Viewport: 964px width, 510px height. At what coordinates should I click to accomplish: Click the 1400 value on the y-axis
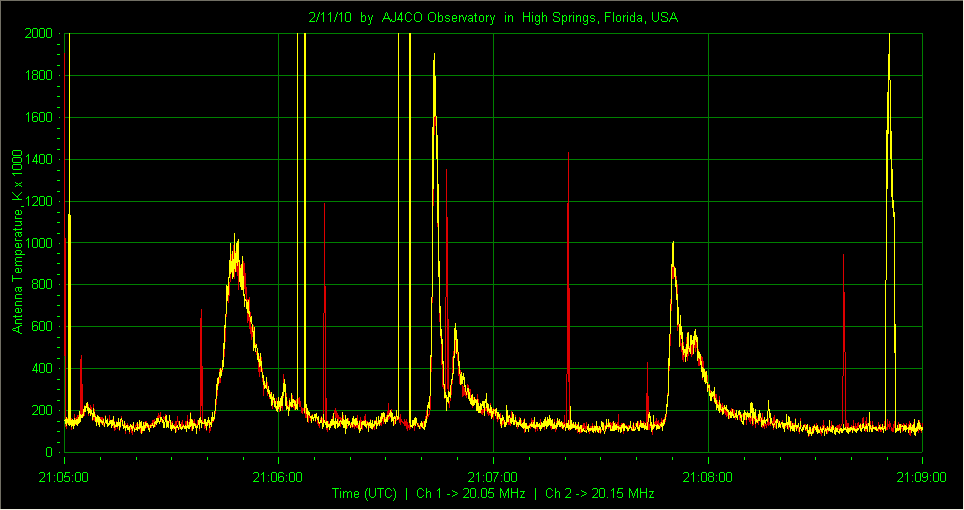38,160
